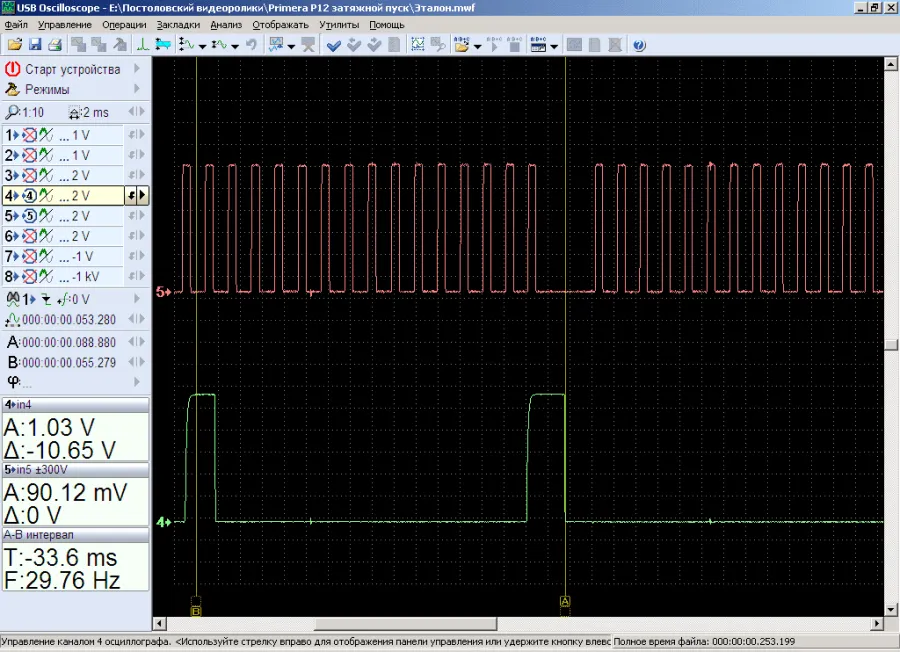Click the 5 in5 ±300V panel header
The image size is (900, 652).
point(75,469)
